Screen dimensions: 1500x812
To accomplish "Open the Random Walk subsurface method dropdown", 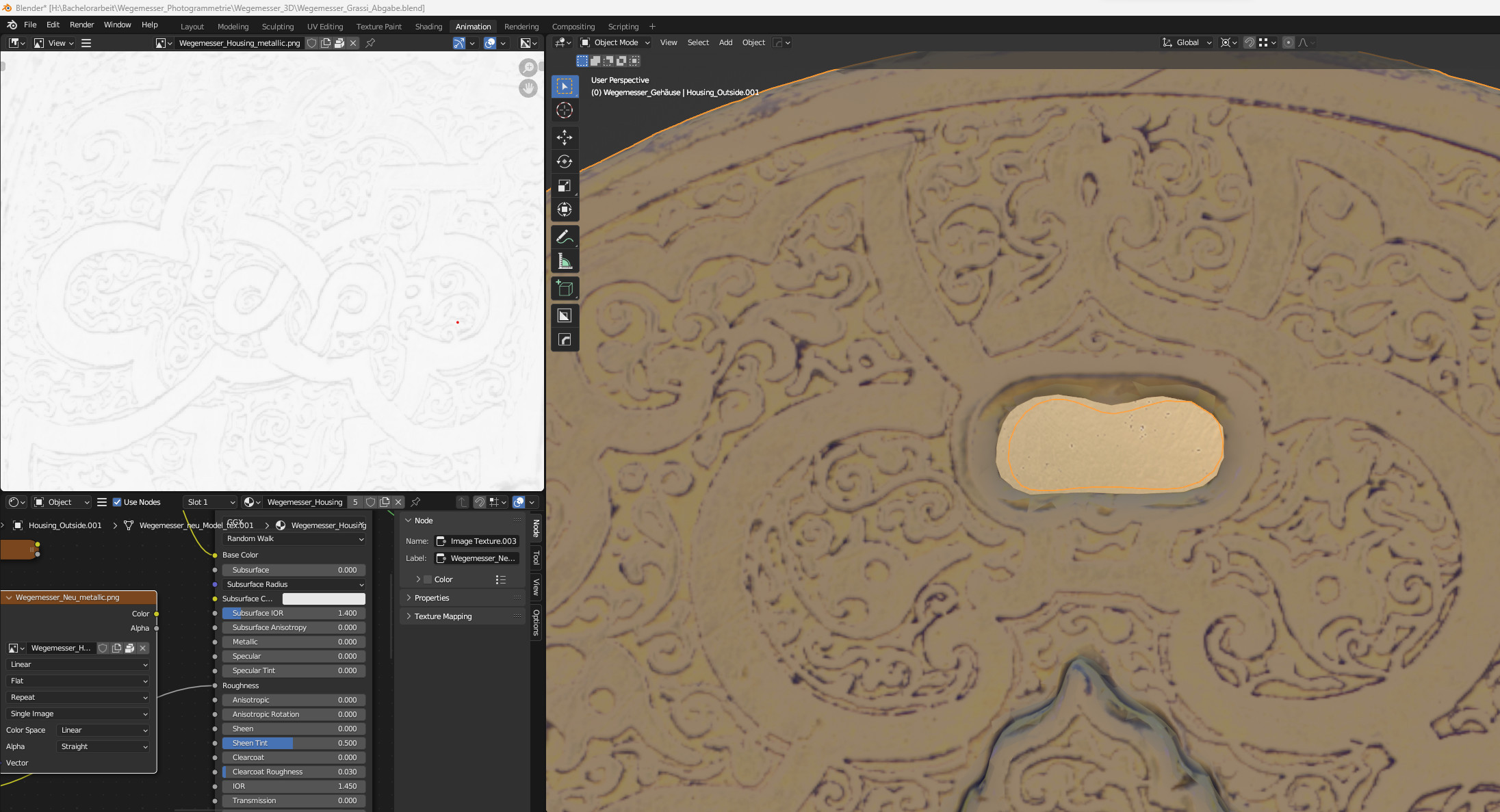I will pyautogui.click(x=294, y=538).
